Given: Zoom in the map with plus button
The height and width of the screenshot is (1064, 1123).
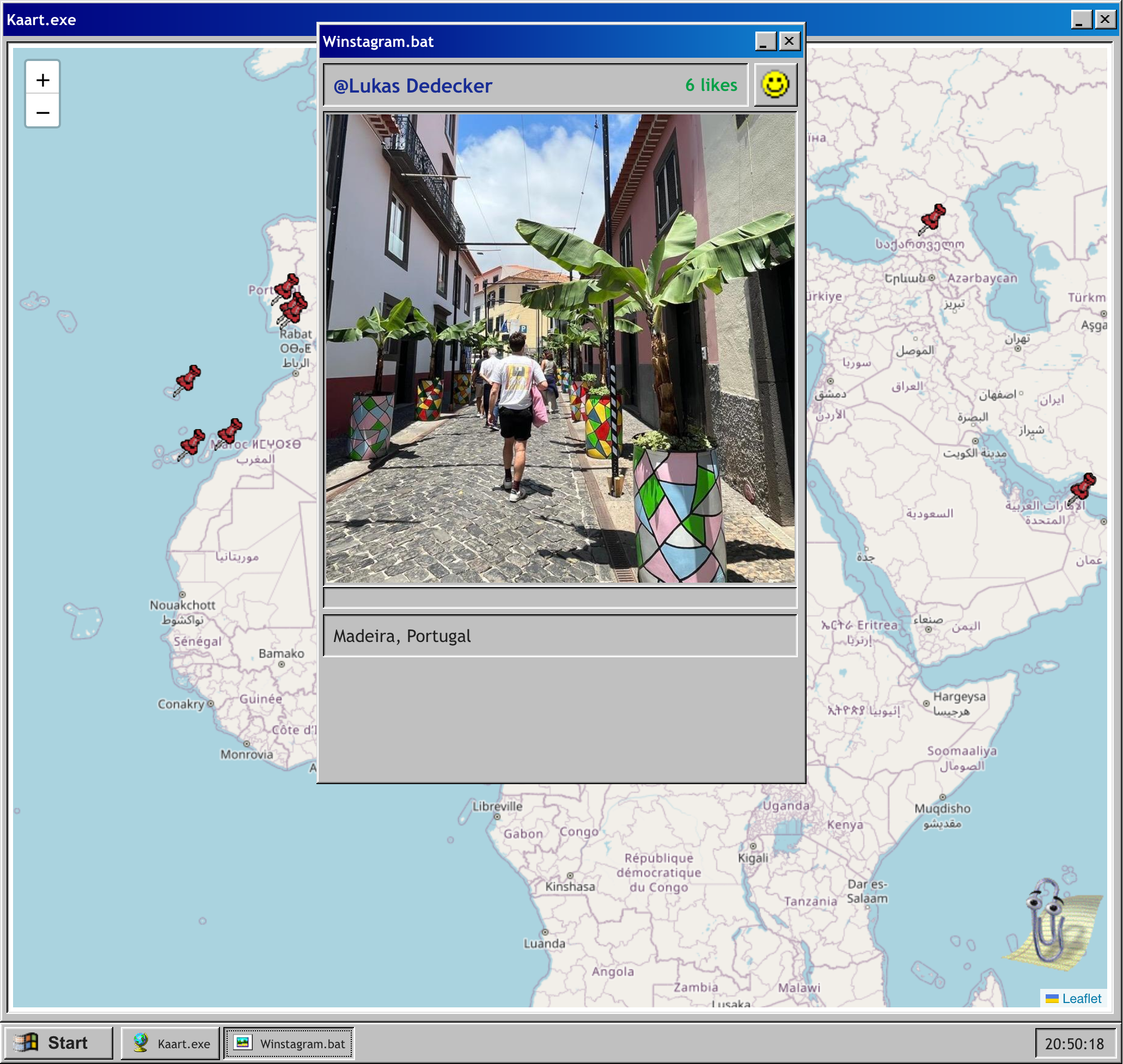Looking at the screenshot, I should click(x=42, y=80).
